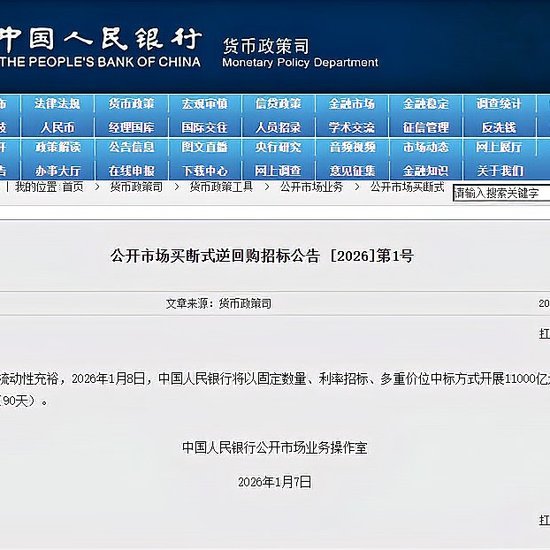Click the text 2026年1月8日 in the announcement

pos(108,379)
